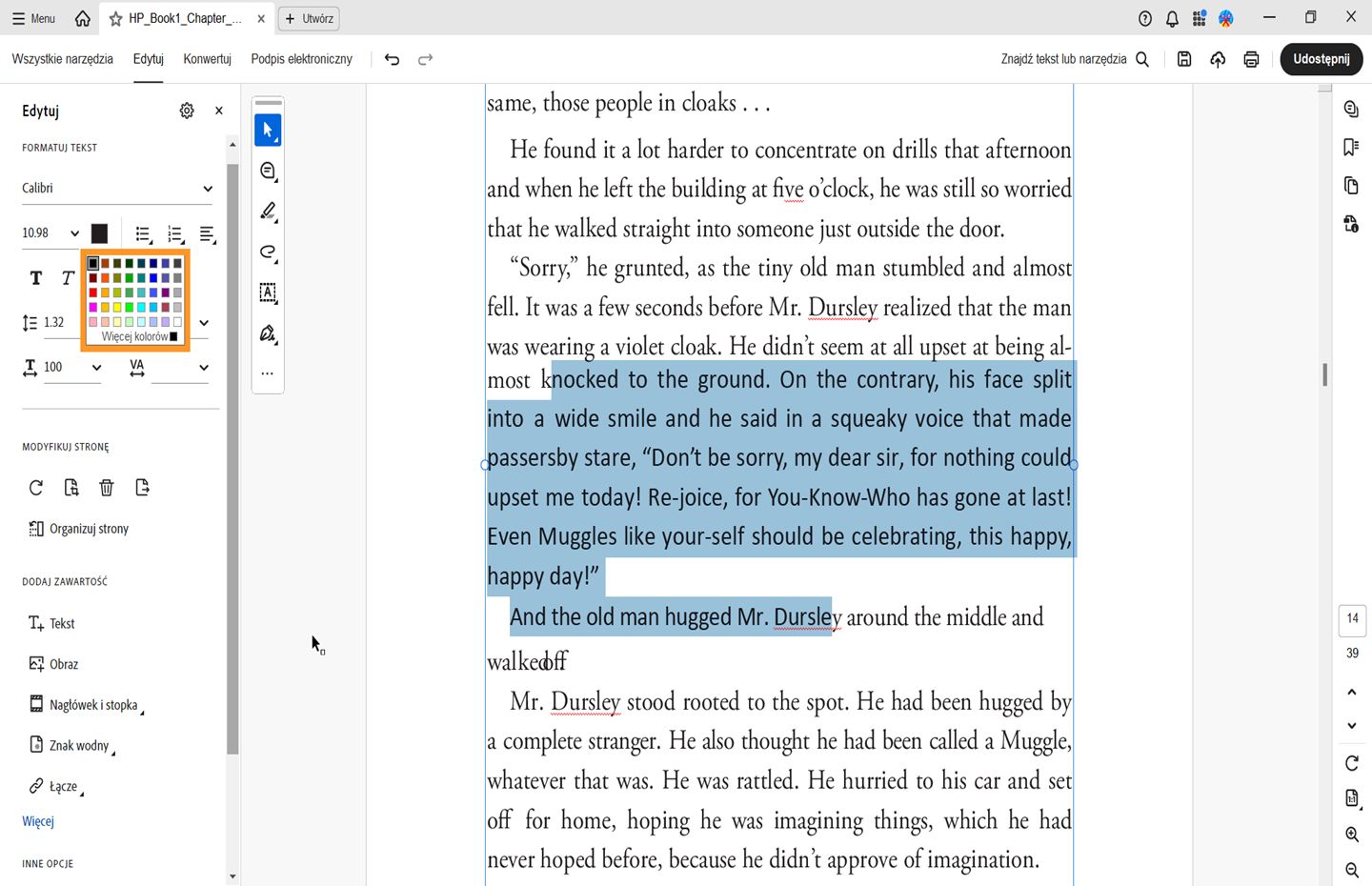Activate the text box selection tool

coord(268,292)
